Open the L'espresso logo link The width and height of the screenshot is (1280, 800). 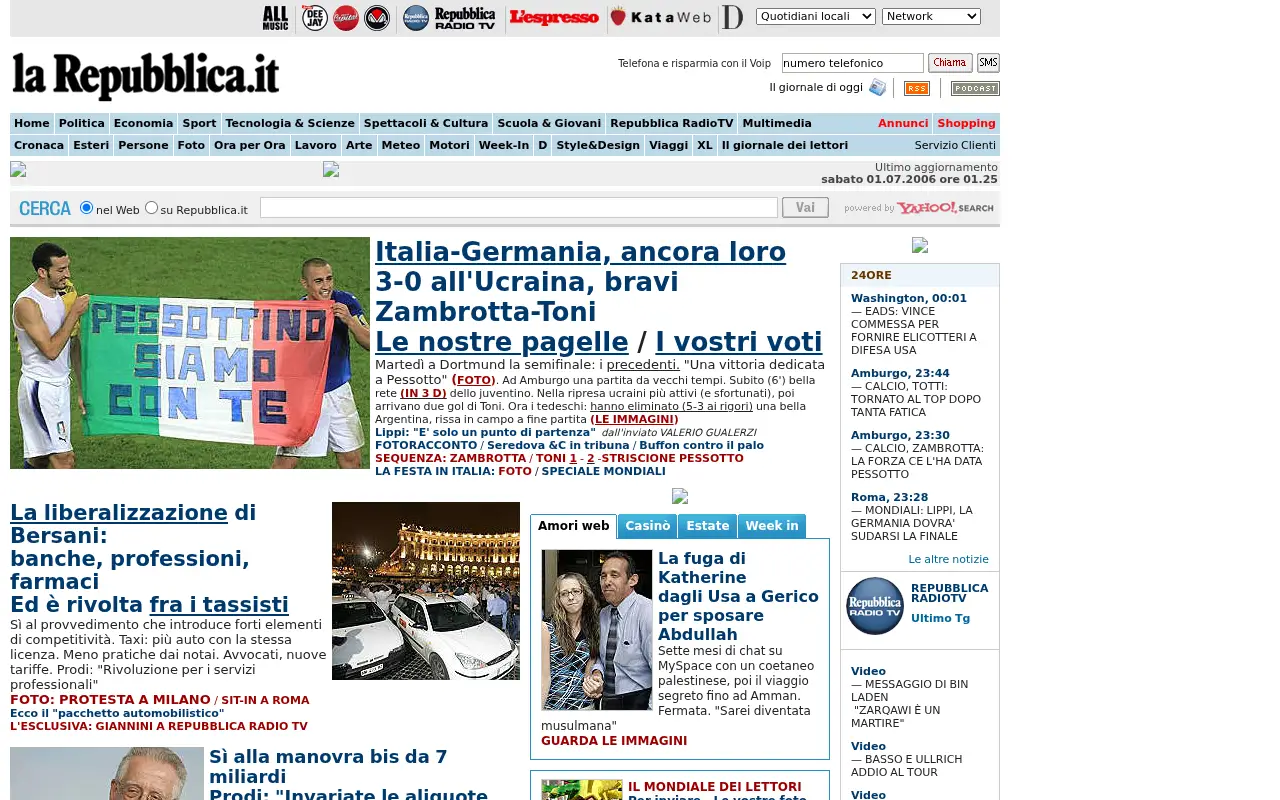pos(554,17)
